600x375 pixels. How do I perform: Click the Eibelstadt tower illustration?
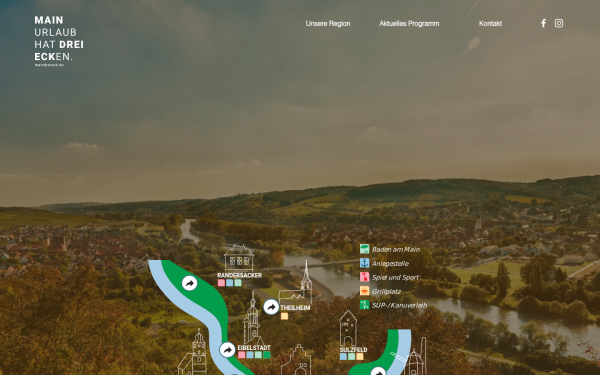pos(253,318)
